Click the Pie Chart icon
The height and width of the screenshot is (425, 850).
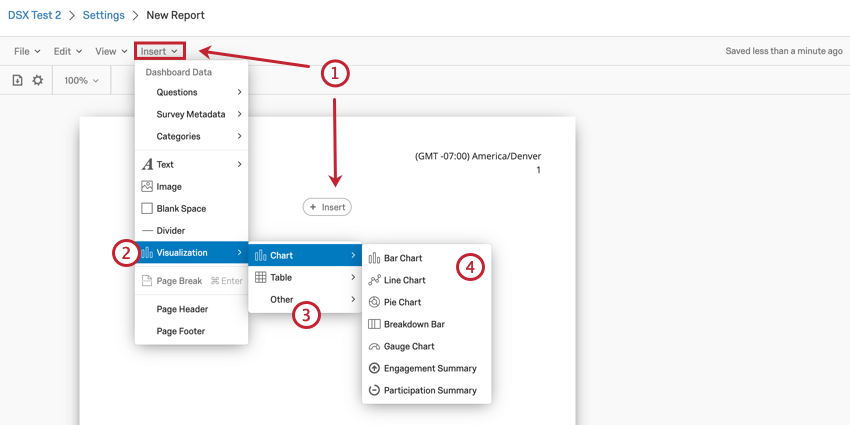click(x=374, y=302)
